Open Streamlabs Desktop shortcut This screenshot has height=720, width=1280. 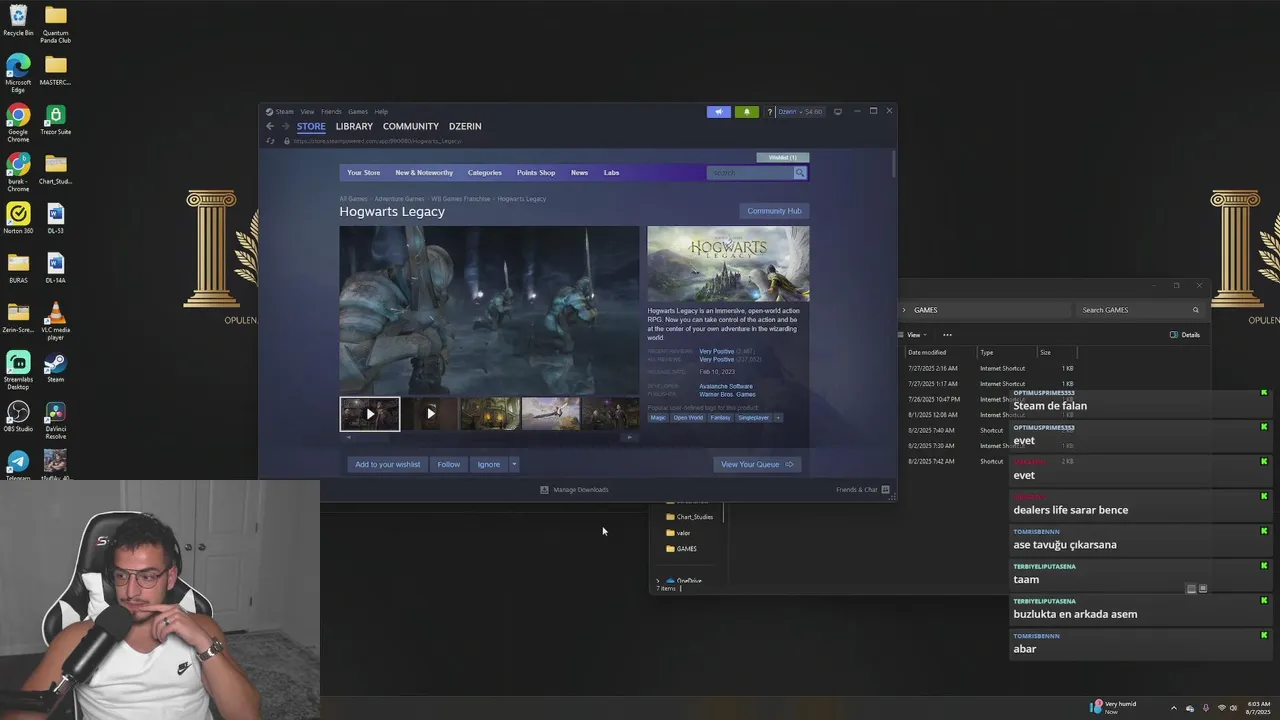pyautogui.click(x=18, y=369)
